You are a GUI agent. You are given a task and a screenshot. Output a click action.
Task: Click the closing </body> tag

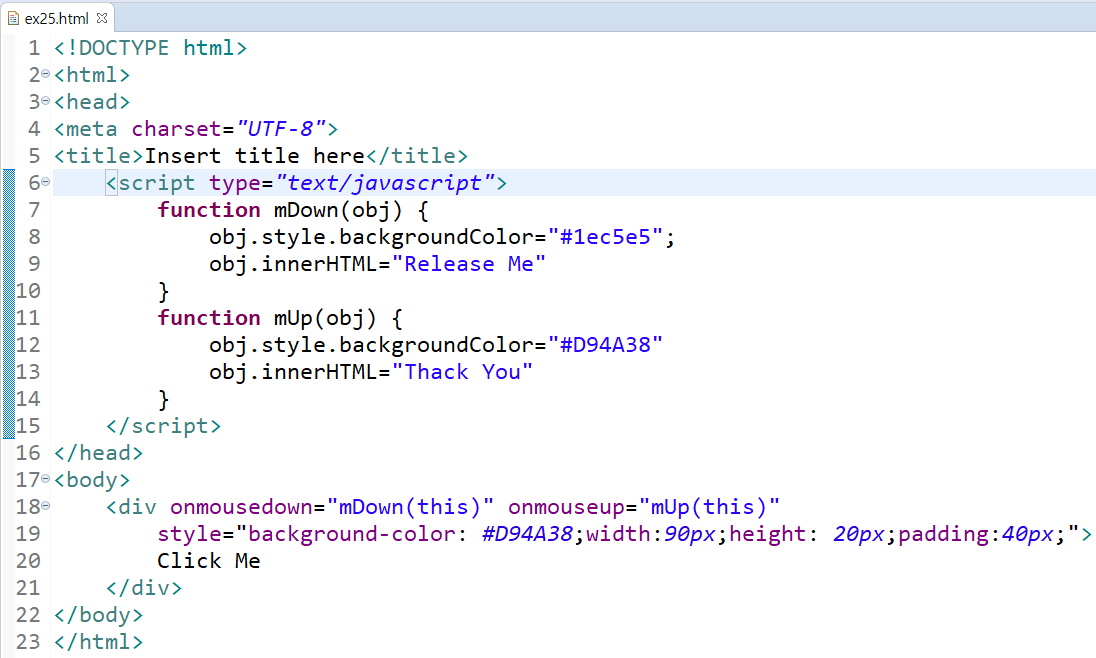[x=99, y=615]
